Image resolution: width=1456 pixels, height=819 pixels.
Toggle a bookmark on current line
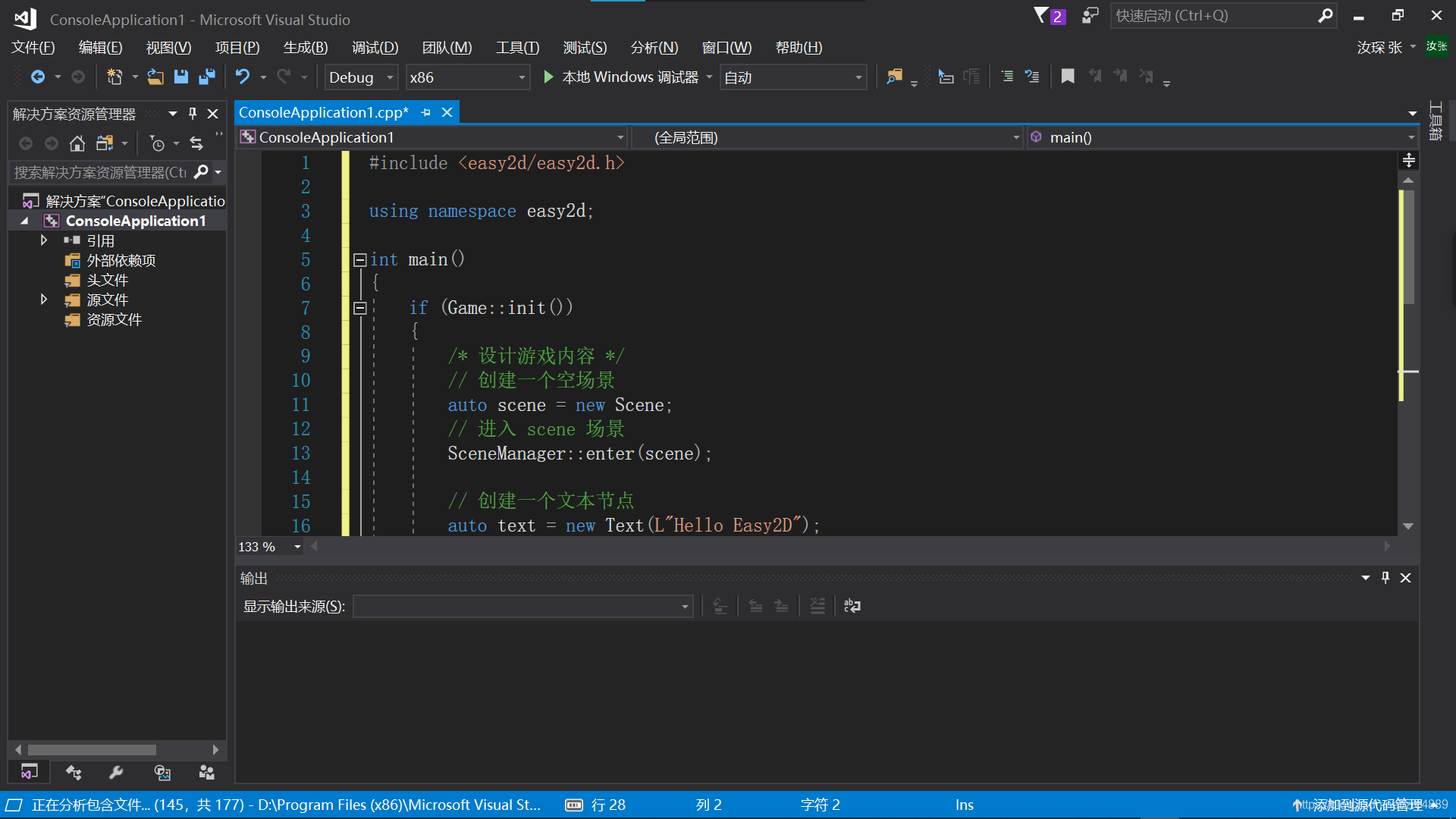pyautogui.click(x=1068, y=76)
